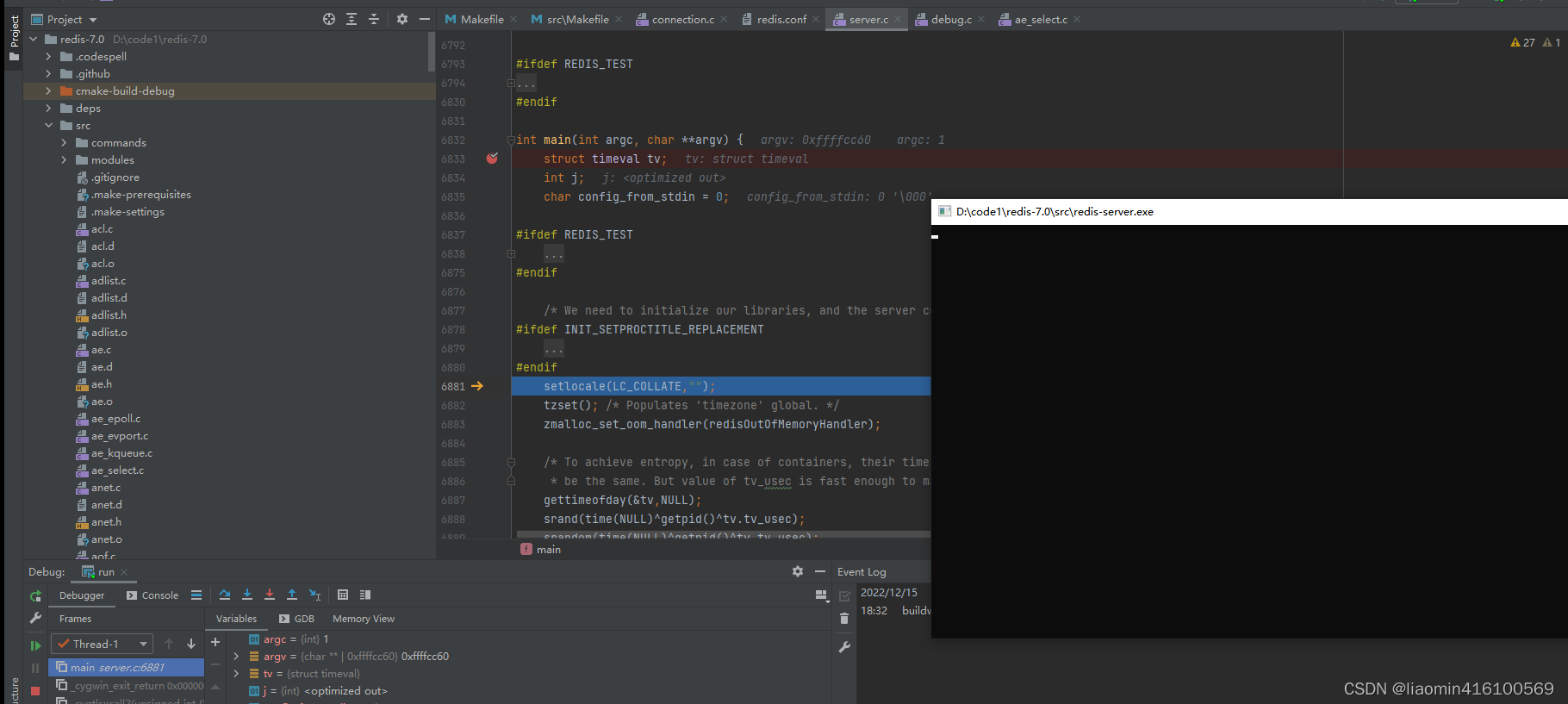Move to next frame down arrow
The height and width of the screenshot is (704, 1568).
click(x=191, y=644)
